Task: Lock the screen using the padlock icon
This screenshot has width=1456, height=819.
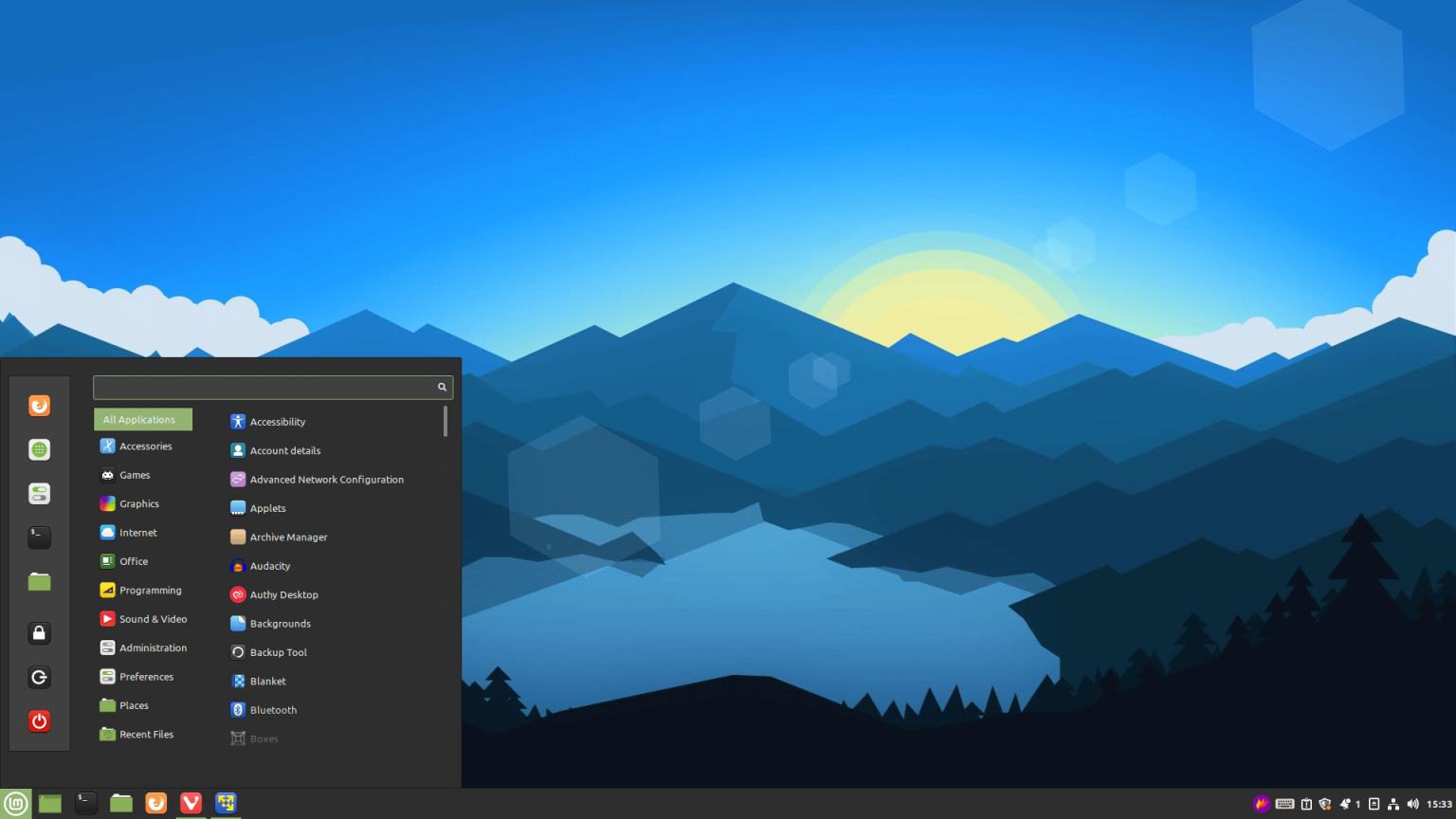Action: 39,632
